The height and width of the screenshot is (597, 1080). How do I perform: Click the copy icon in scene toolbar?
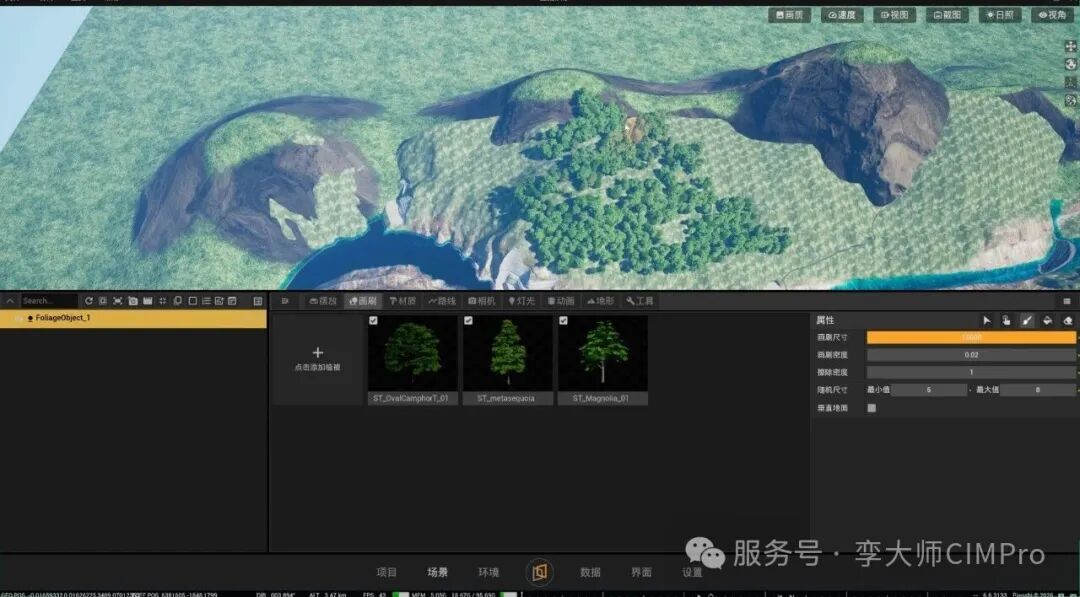click(178, 301)
